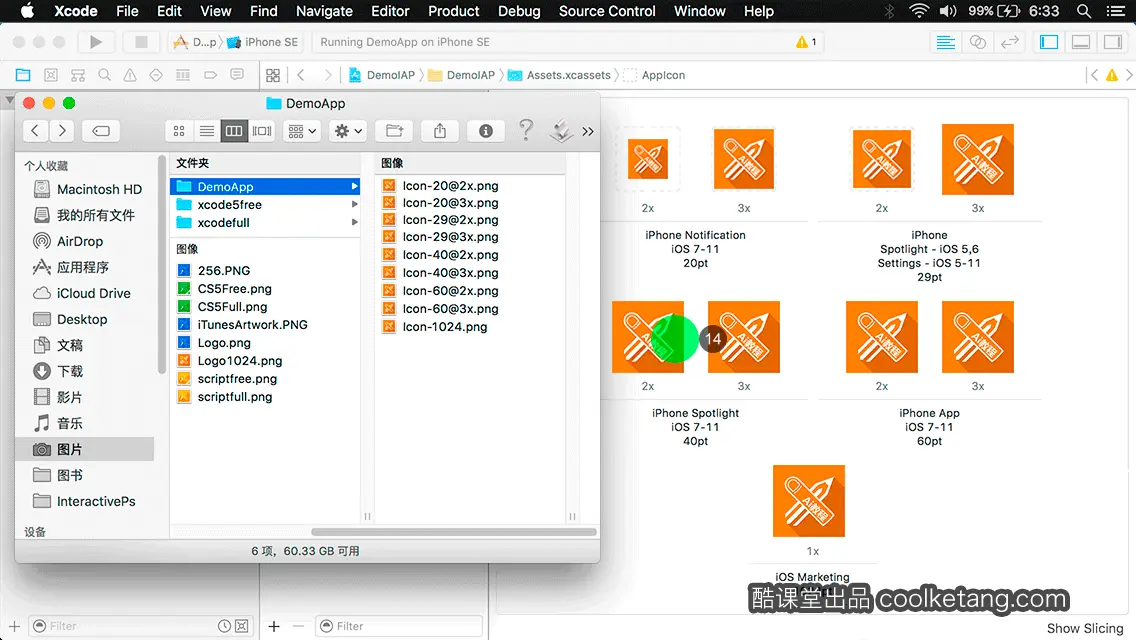
Task: Select the Xcode assistant editor button
Action: [x=977, y=42]
